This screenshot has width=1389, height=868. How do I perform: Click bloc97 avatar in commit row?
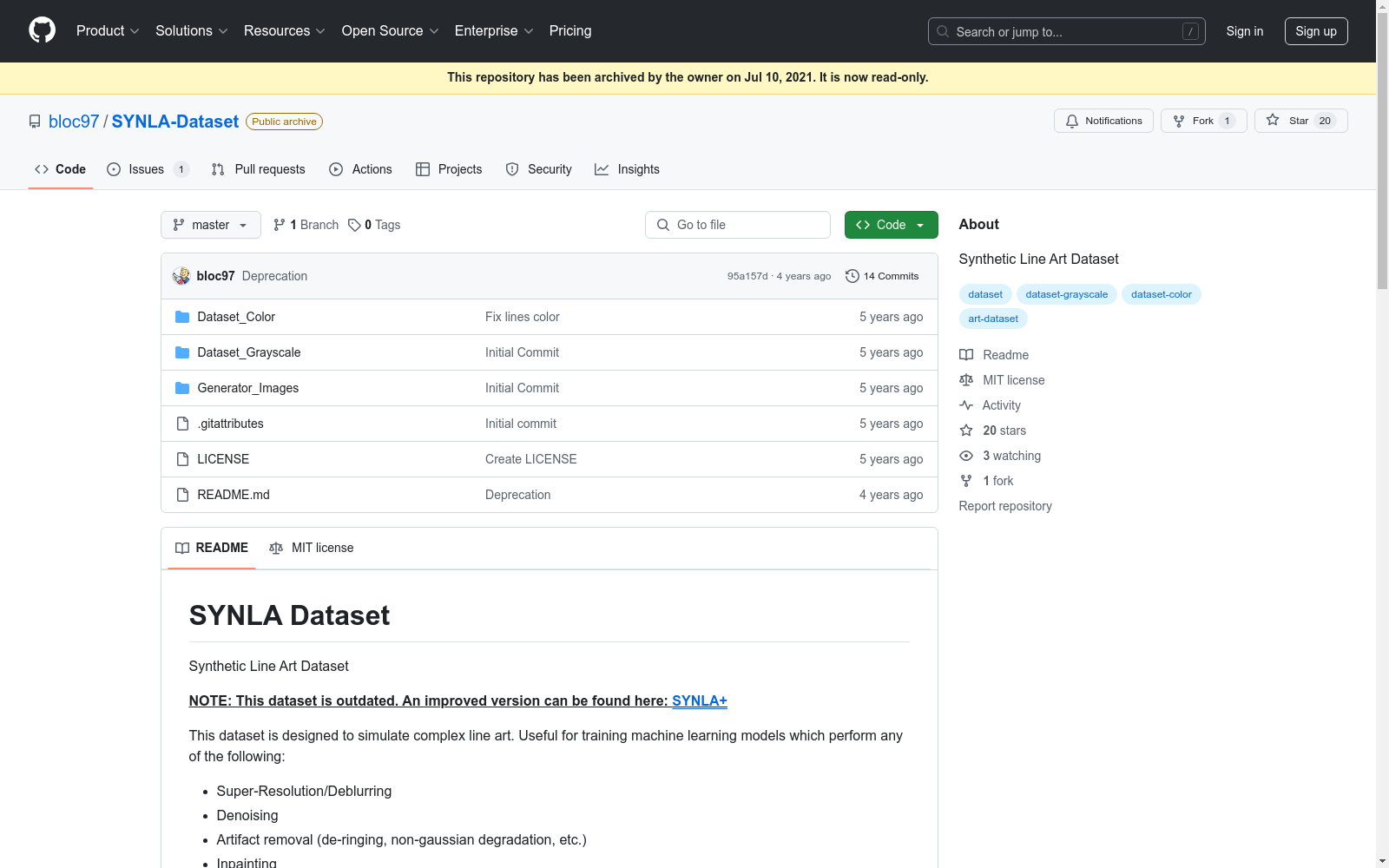pos(181,276)
